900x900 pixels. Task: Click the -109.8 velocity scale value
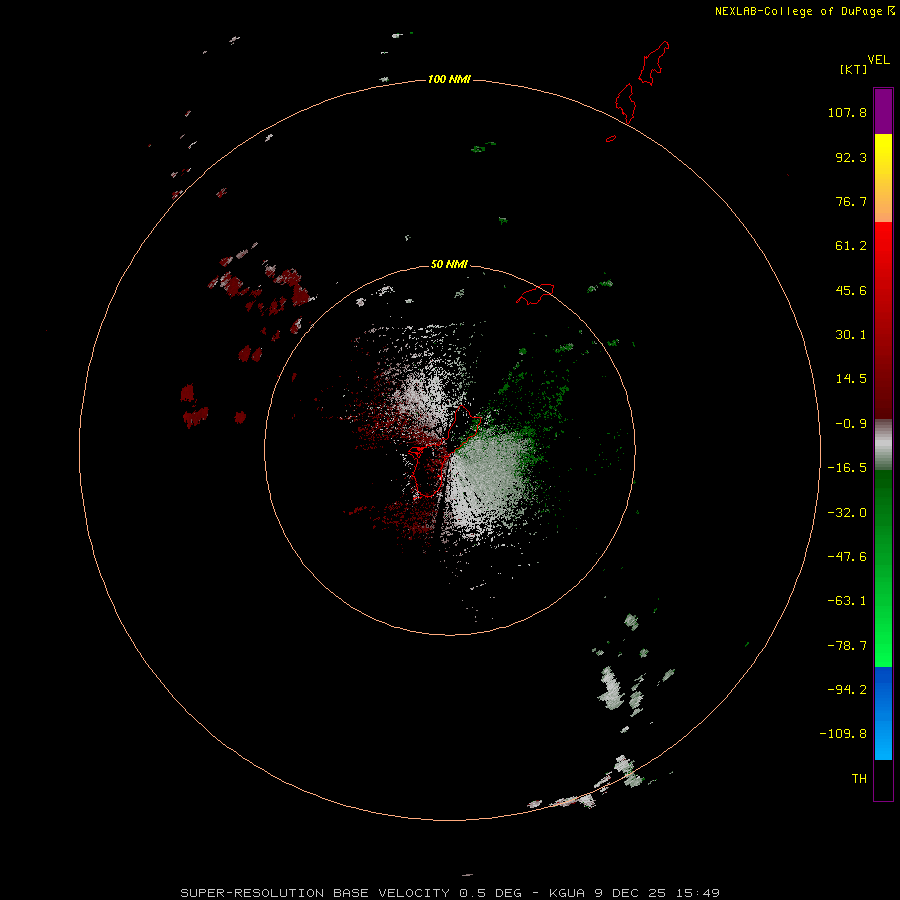coord(843,734)
